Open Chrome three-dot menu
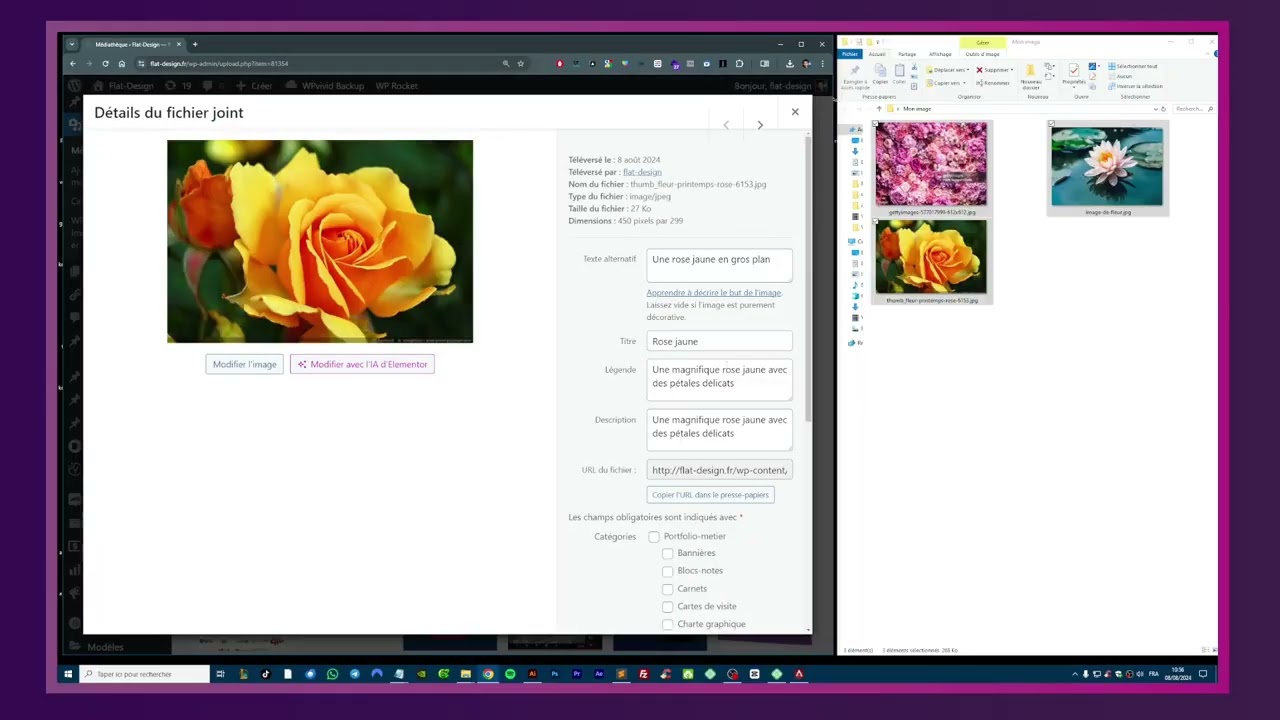 point(822,64)
